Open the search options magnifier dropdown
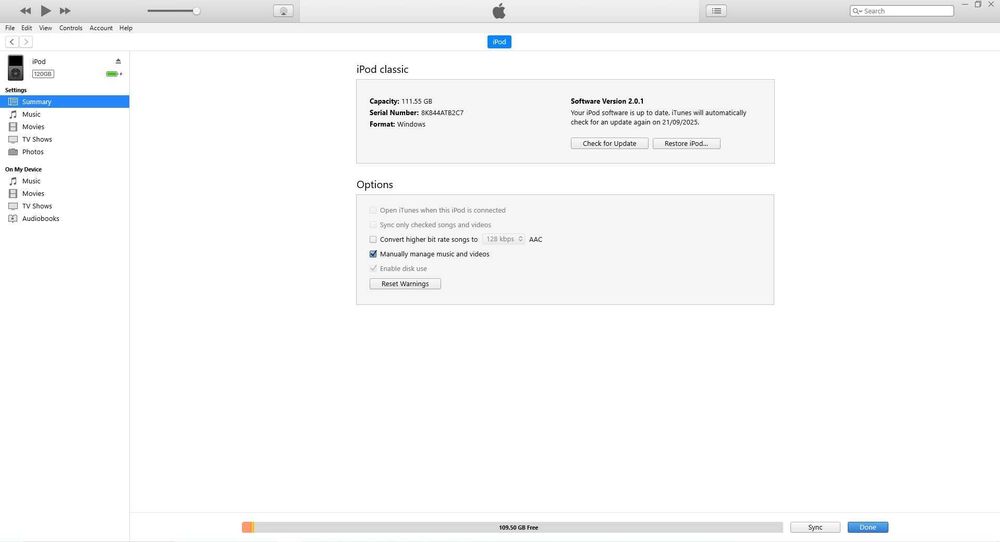 point(857,11)
